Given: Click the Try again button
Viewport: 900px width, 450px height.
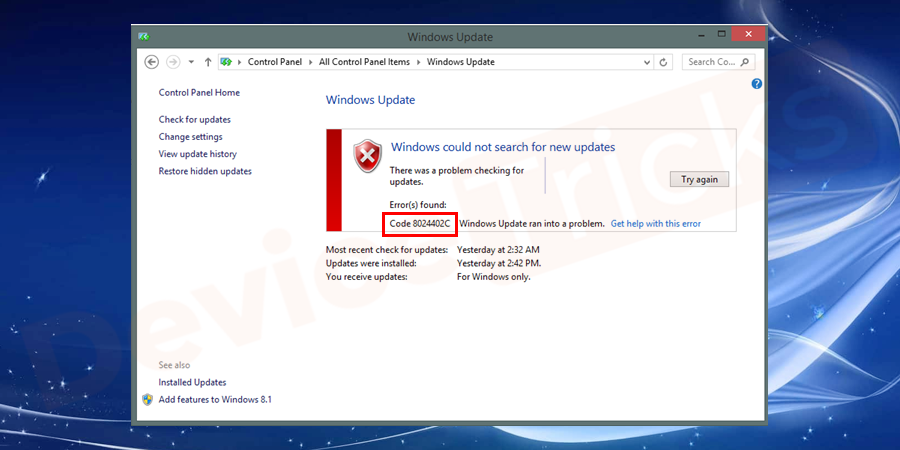Looking at the screenshot, I should tap(699, 179).
